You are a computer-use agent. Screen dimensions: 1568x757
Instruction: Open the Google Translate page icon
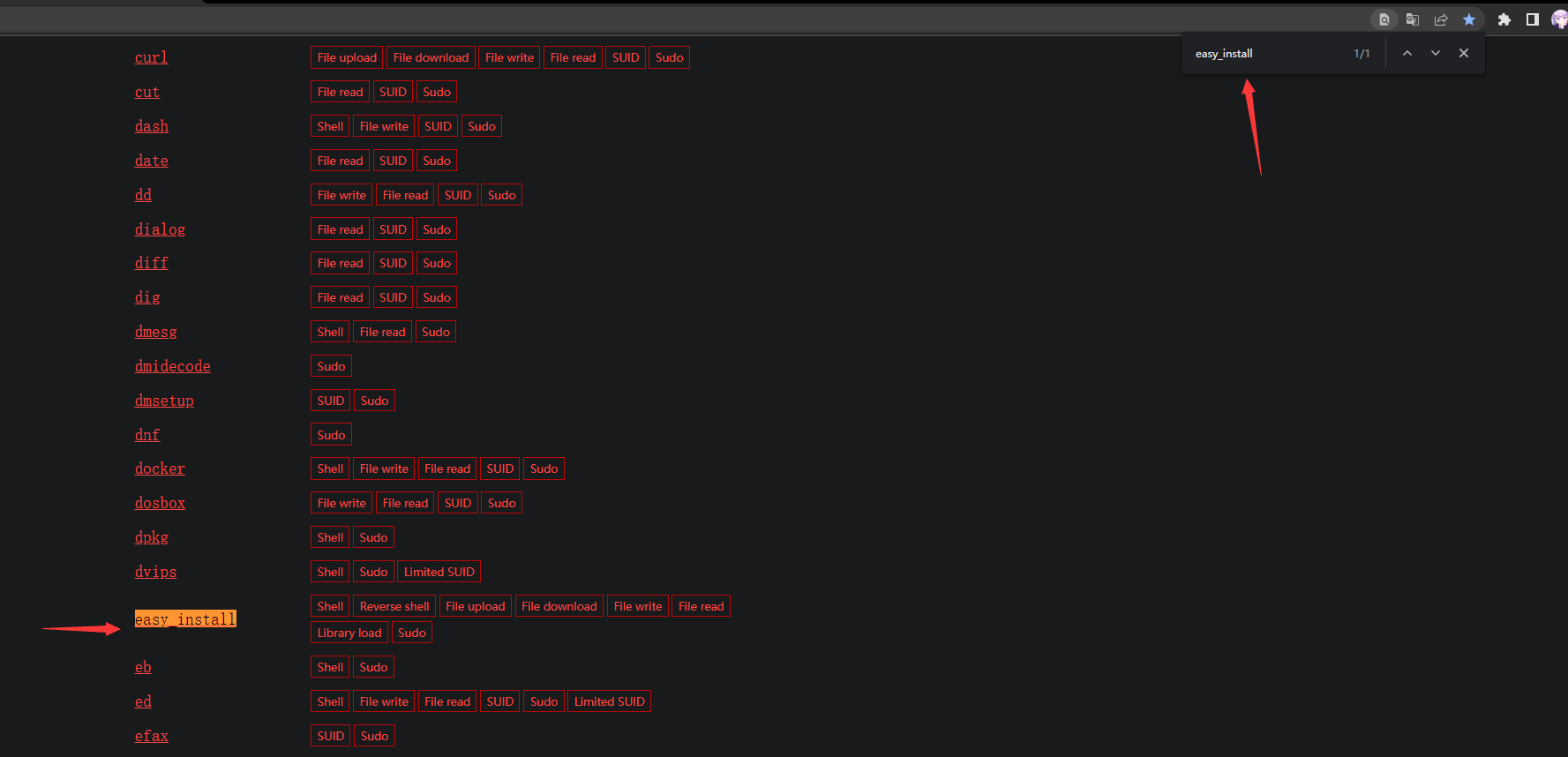(x=1413, y=19)
